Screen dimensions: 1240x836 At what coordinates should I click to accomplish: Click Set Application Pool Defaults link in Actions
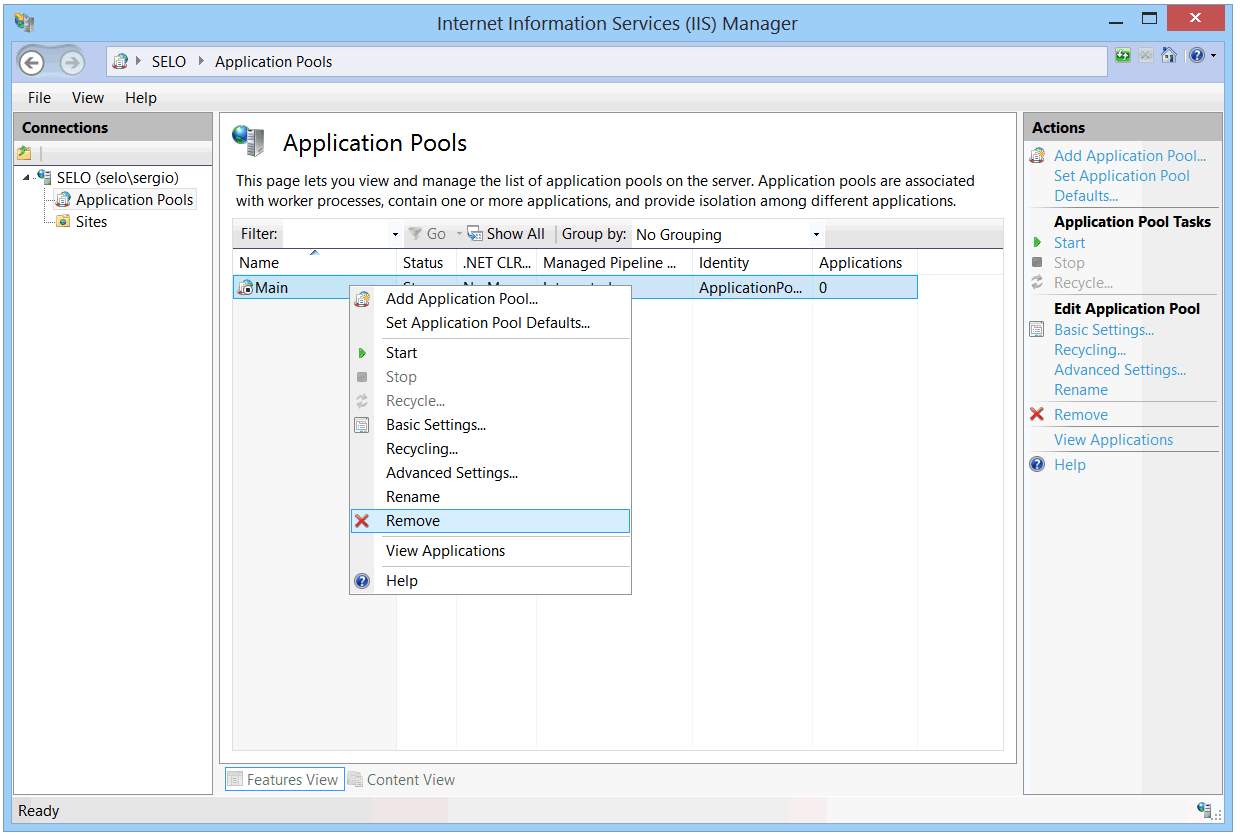[1122, 186]
